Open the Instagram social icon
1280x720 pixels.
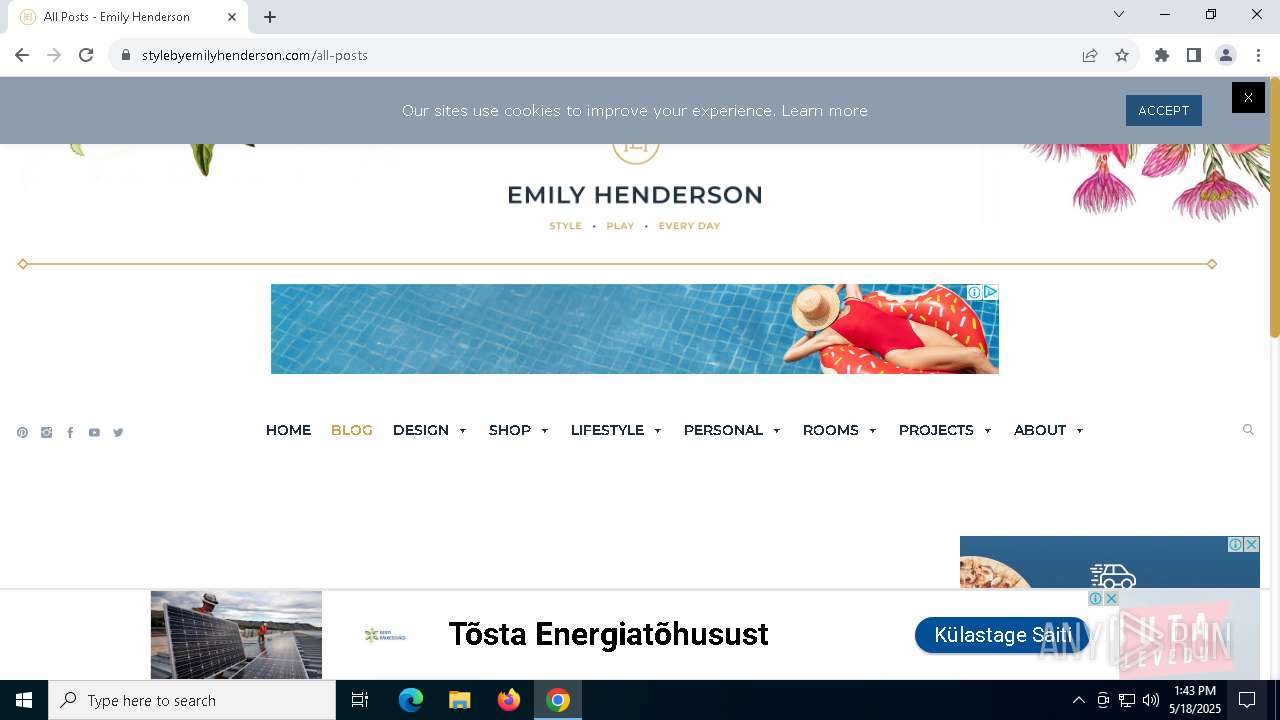pos(46,433)
